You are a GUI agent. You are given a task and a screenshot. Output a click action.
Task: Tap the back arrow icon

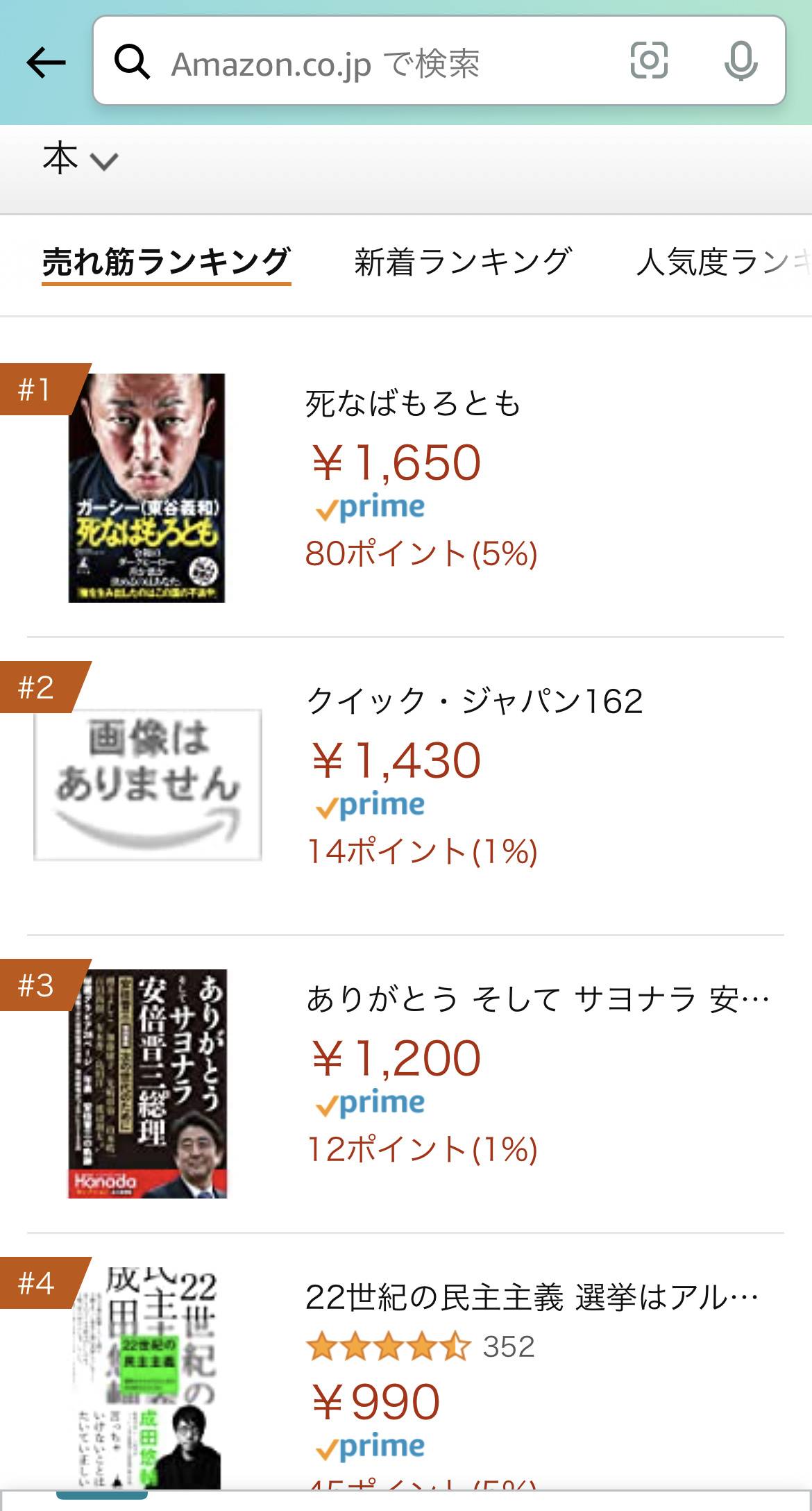click(x=46, y=63)
